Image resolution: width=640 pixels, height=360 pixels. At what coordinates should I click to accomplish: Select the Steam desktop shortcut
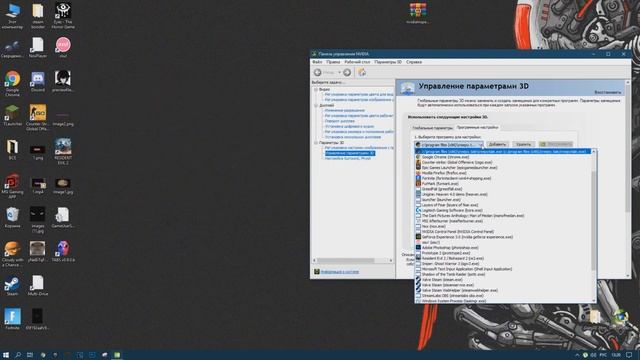coord(12,286)
